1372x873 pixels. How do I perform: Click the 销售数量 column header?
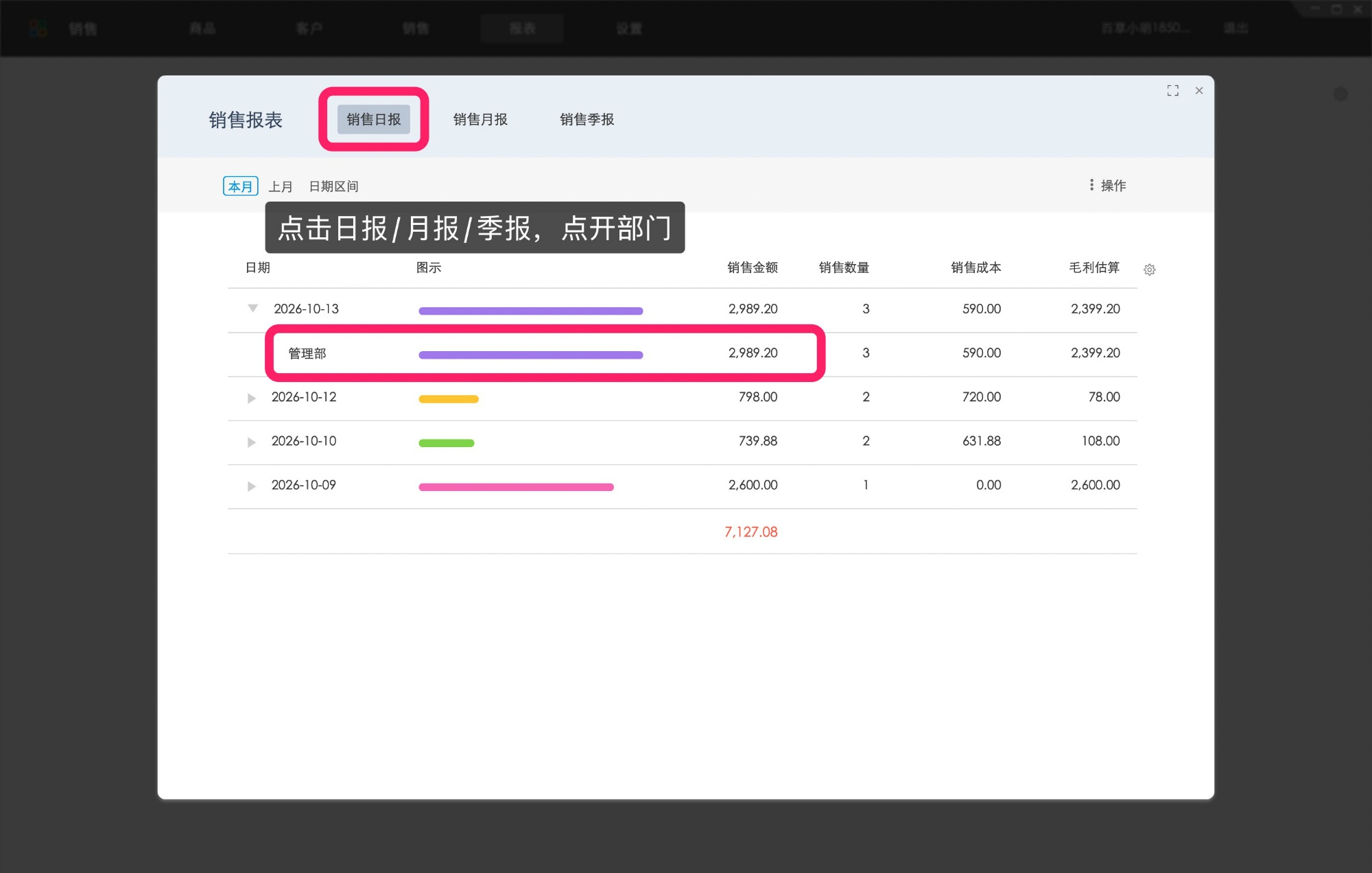tap(844, 267)
